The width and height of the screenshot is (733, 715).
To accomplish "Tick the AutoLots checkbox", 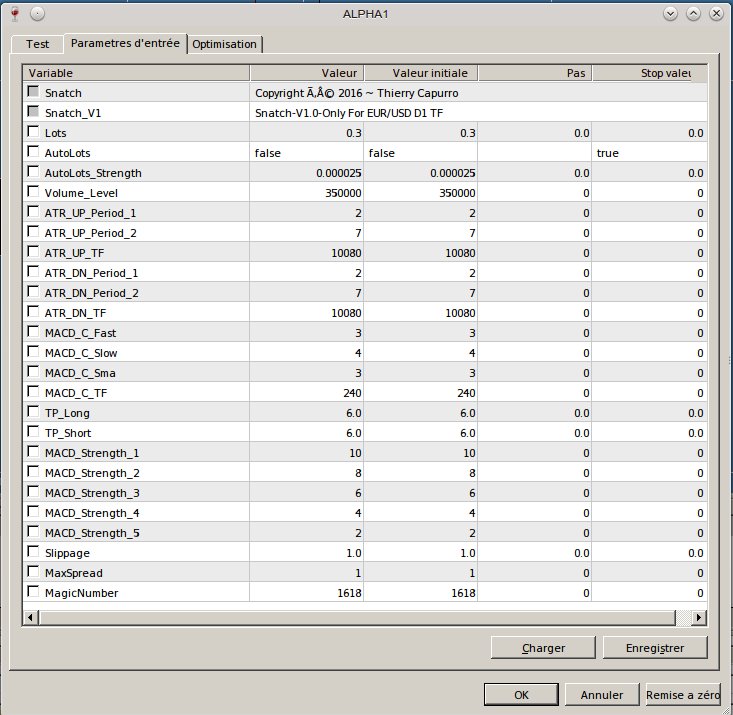I will [x=34, y=152].
